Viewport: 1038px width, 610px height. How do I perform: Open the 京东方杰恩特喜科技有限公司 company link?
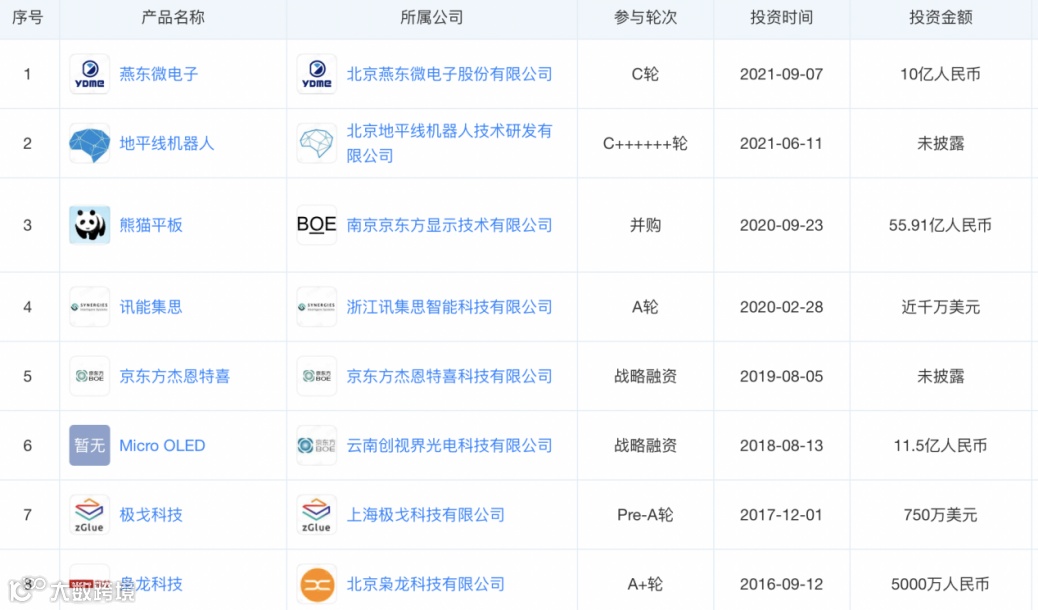[449, 376]
